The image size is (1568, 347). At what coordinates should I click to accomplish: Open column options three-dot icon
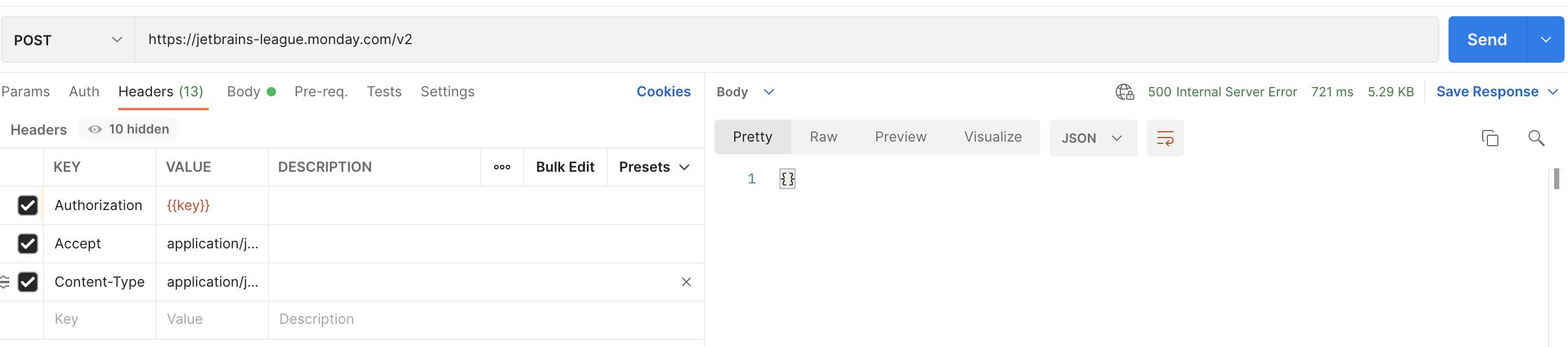point(502,167)
